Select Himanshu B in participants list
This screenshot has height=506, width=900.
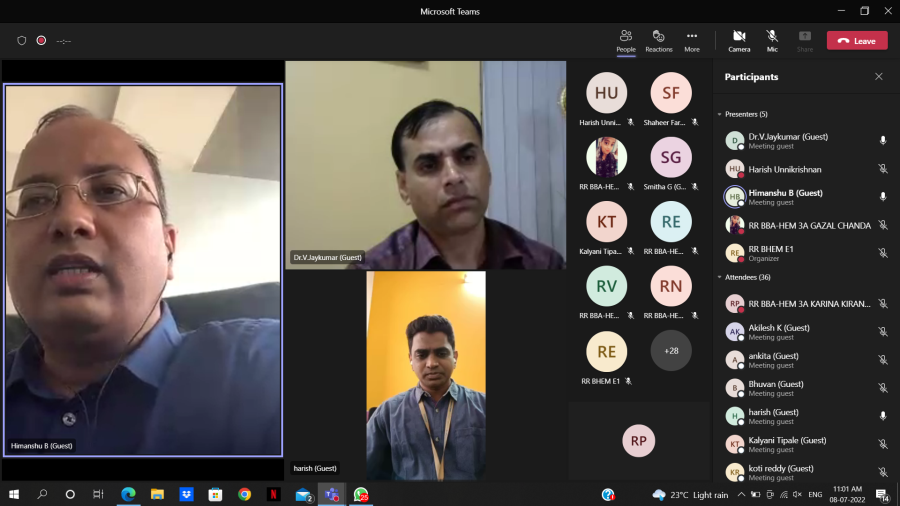pos(785,197)
